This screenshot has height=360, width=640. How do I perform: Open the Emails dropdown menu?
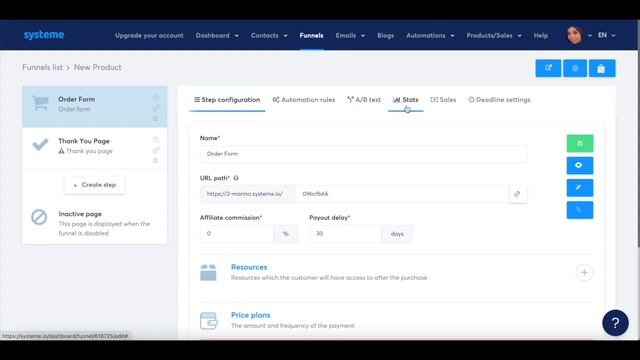pos(350,36)
